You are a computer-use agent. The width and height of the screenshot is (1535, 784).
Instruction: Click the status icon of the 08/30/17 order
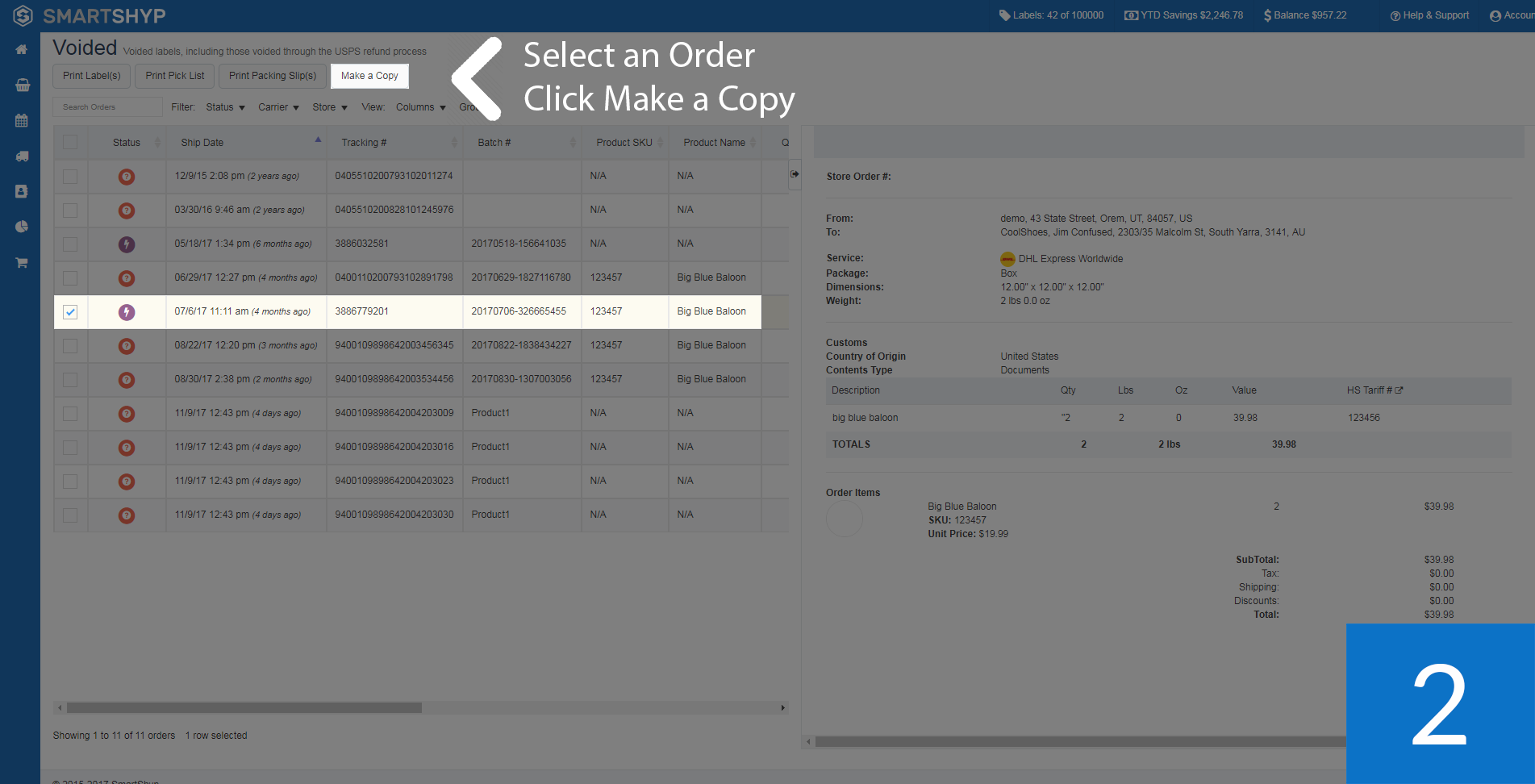pos(127,380)
